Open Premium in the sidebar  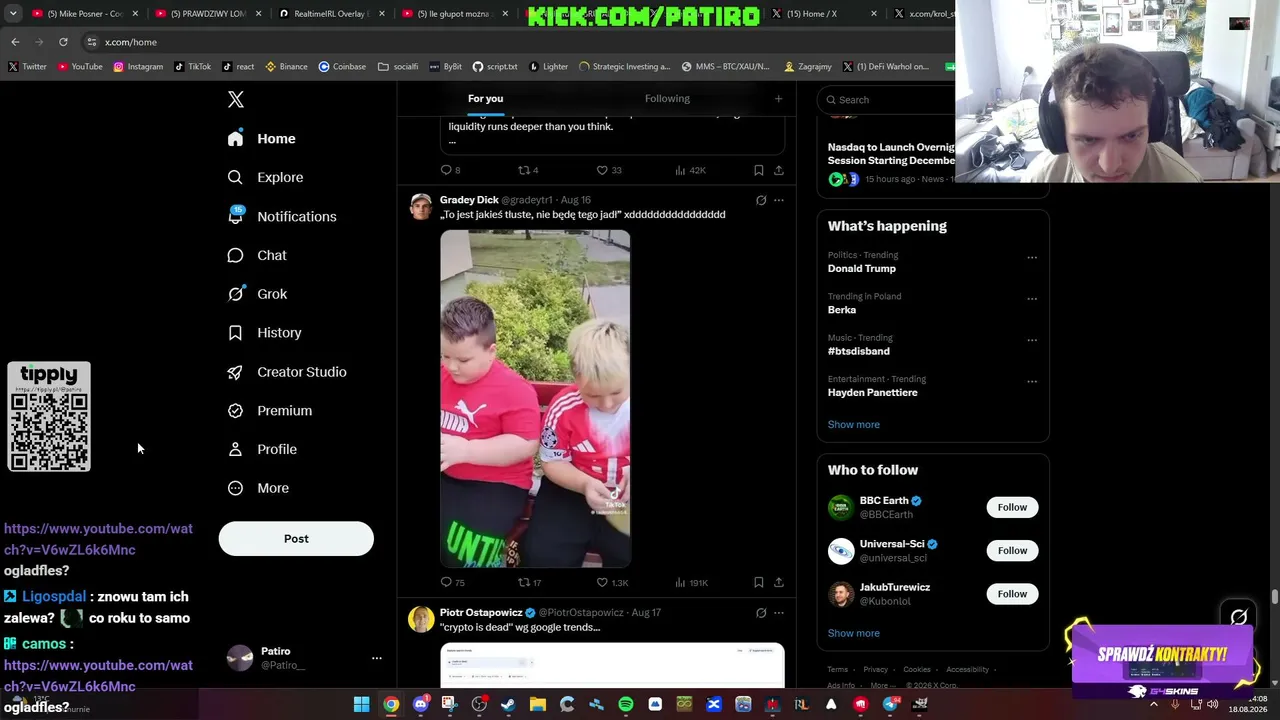point(270,411)
